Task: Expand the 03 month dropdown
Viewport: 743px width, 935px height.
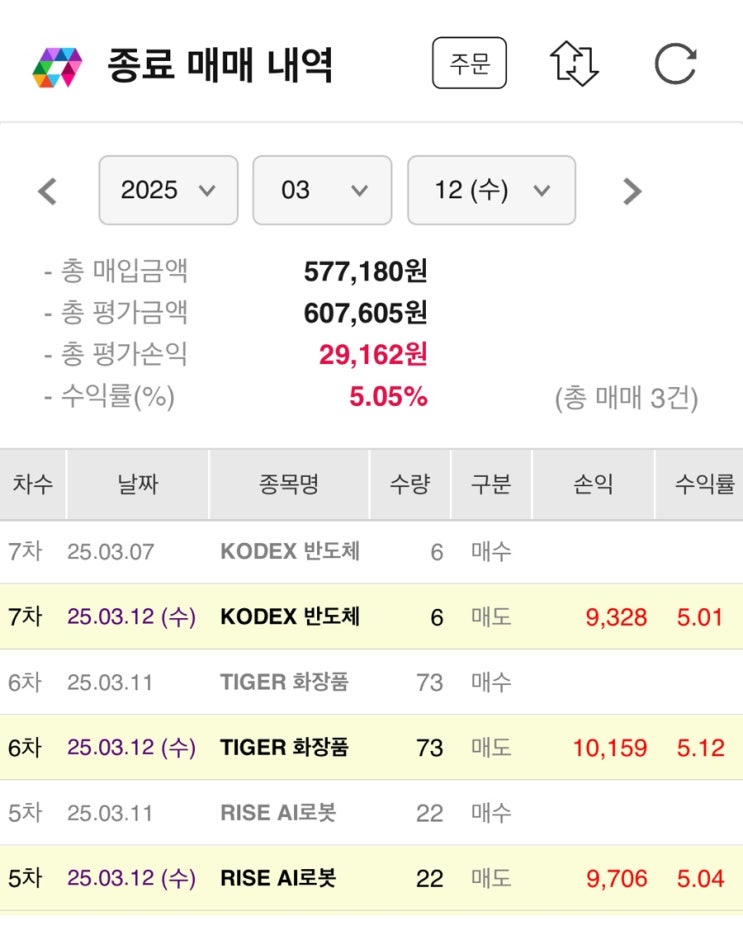Action: (322, 190)
